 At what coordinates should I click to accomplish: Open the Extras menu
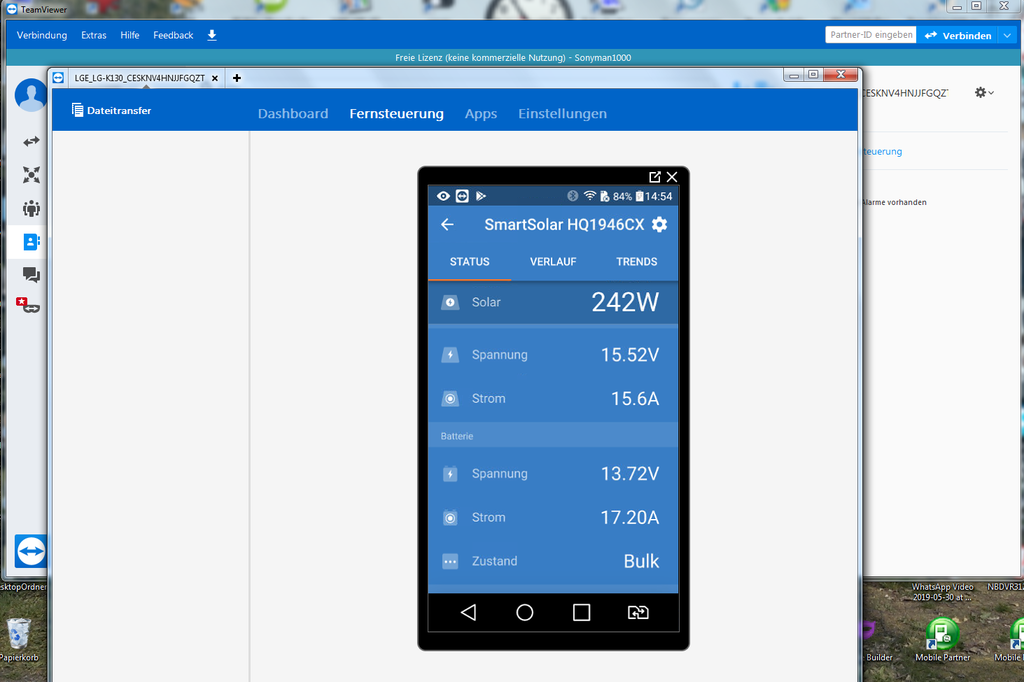click(93, 35)
